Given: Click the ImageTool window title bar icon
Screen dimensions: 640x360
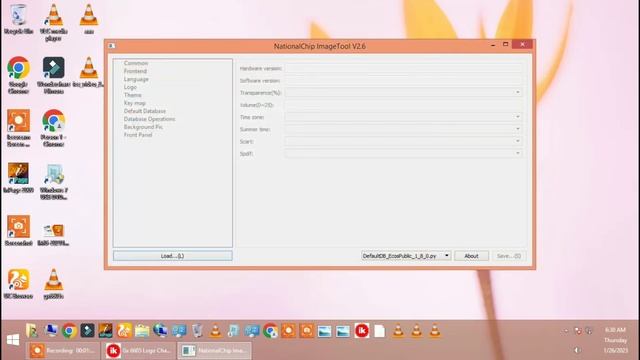Looking at the screenshot, I should coord(112,46).
